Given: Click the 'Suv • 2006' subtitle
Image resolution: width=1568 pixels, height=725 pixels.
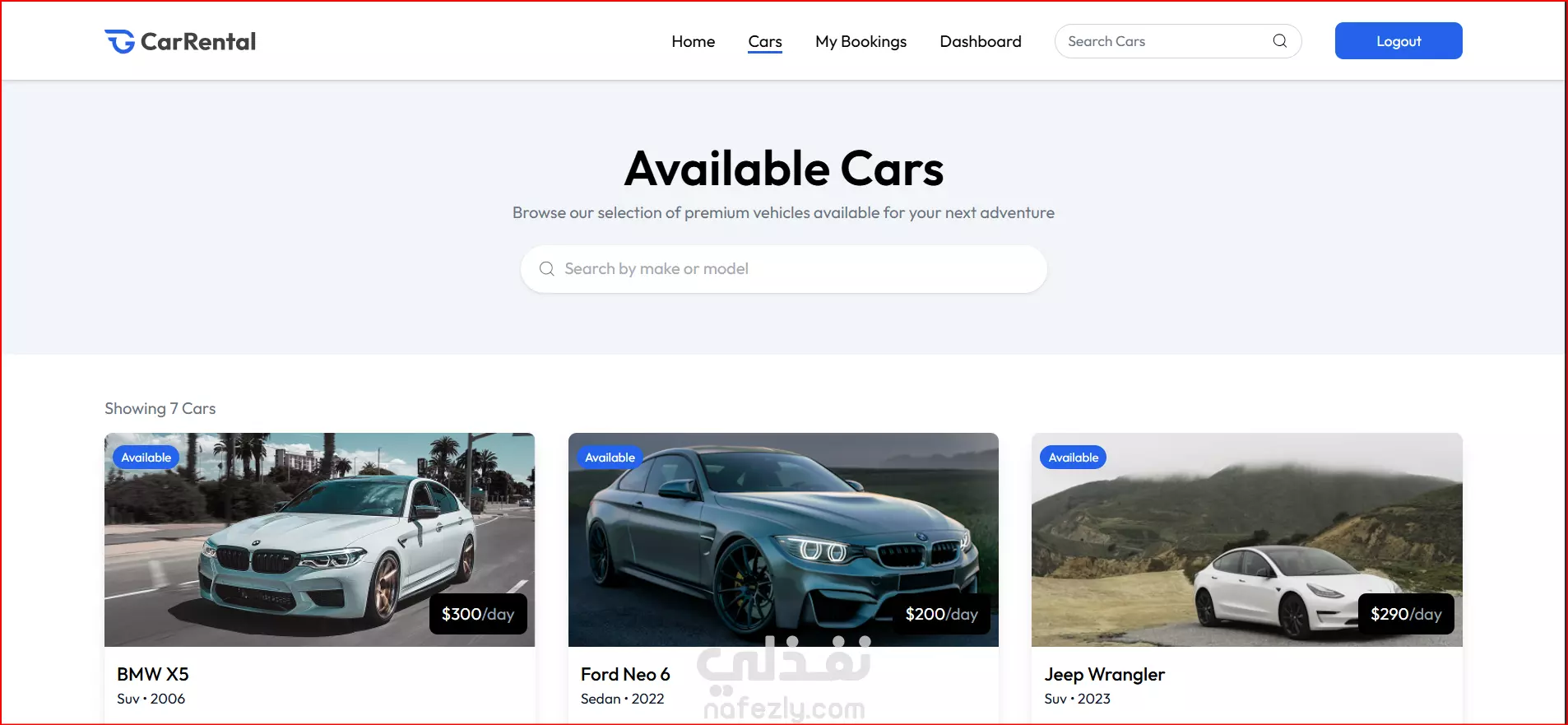Looking at the screenshot, I should [151, 699].
